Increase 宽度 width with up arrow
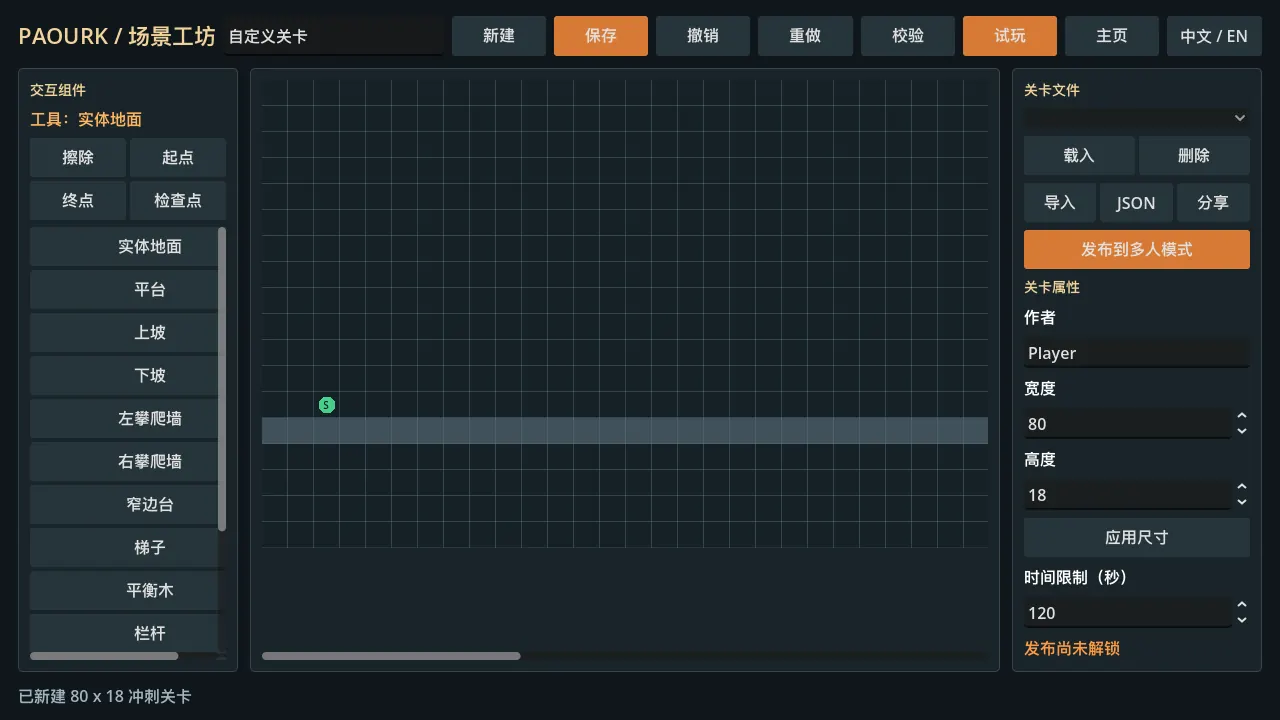1280x720 pixels. point(1242,416)
